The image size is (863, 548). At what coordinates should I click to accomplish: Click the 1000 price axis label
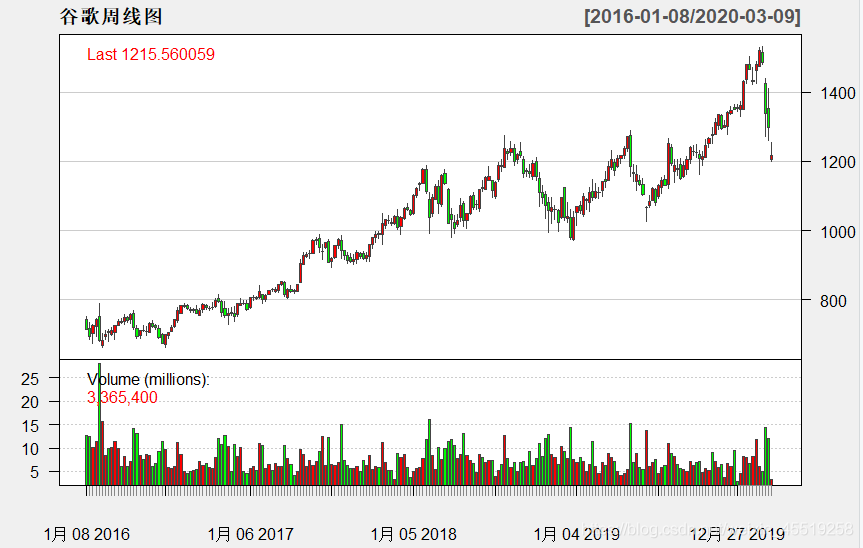[x=838, y=232]
